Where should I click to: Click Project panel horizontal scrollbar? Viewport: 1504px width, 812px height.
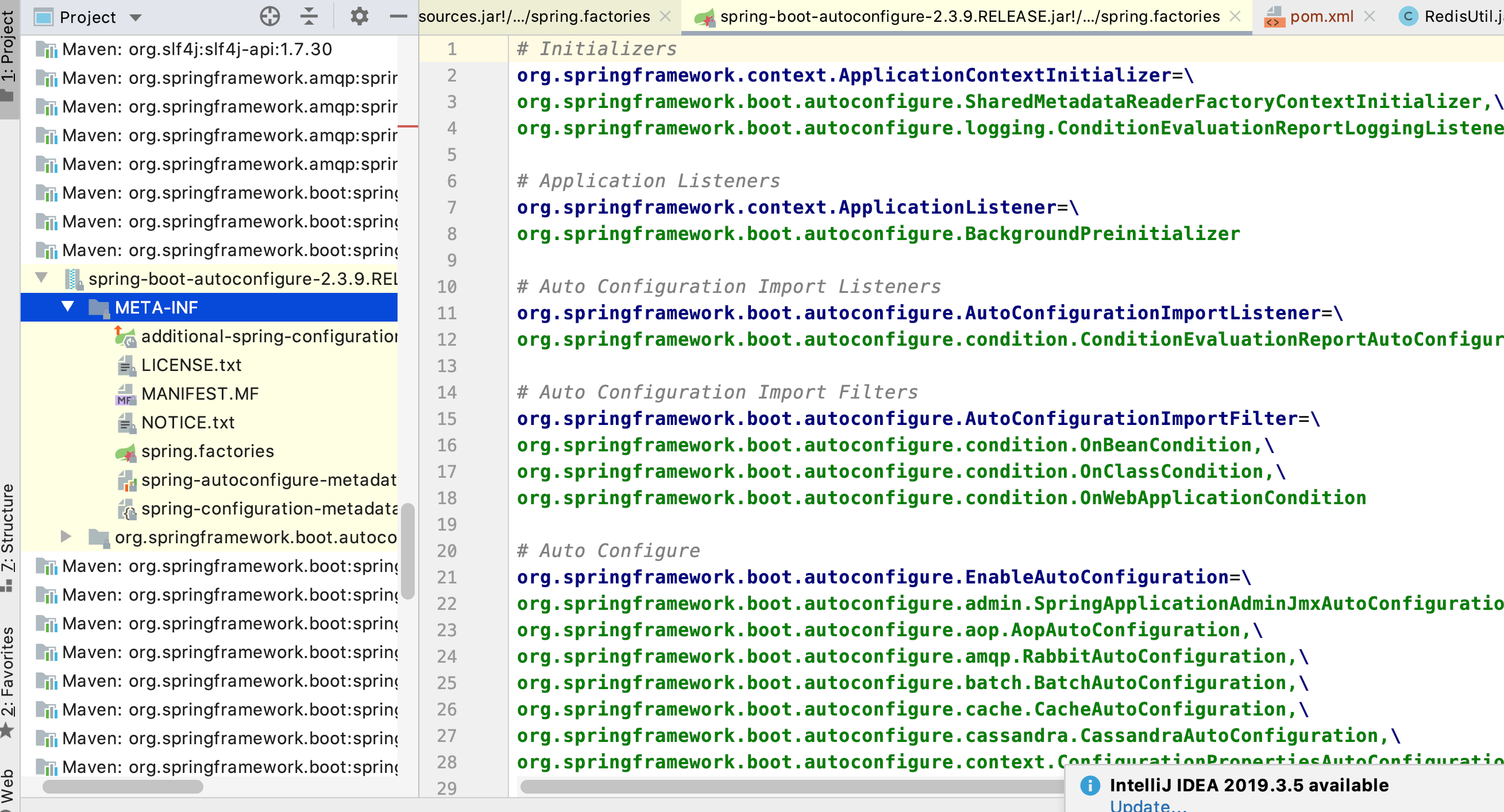(x=122, y=786)
